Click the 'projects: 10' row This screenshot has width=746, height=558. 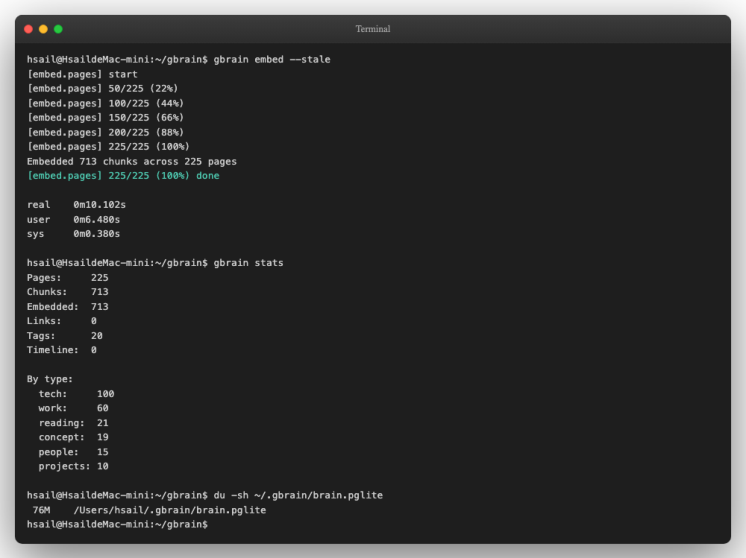[x=73, y=466]
